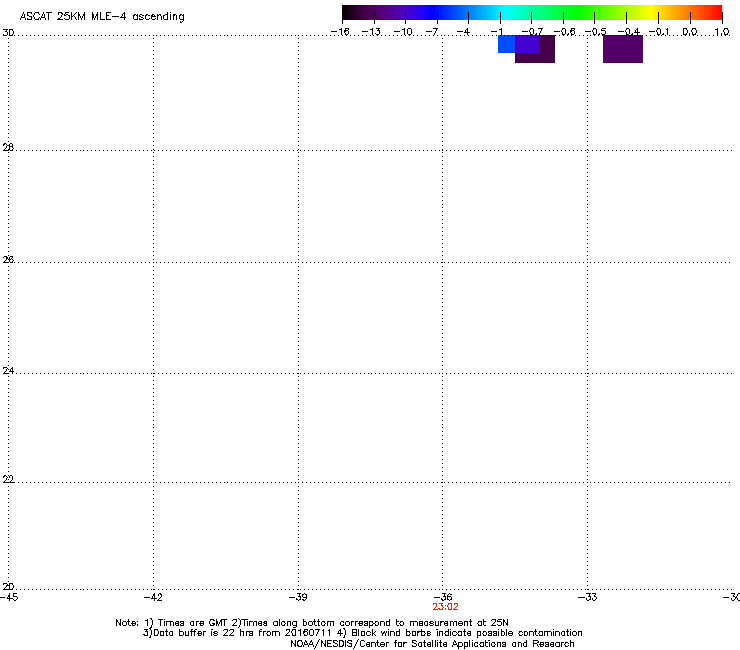The image size is (740, 650).
Task: Click the '-13' color bar label
Action: [x=371, y=32]
